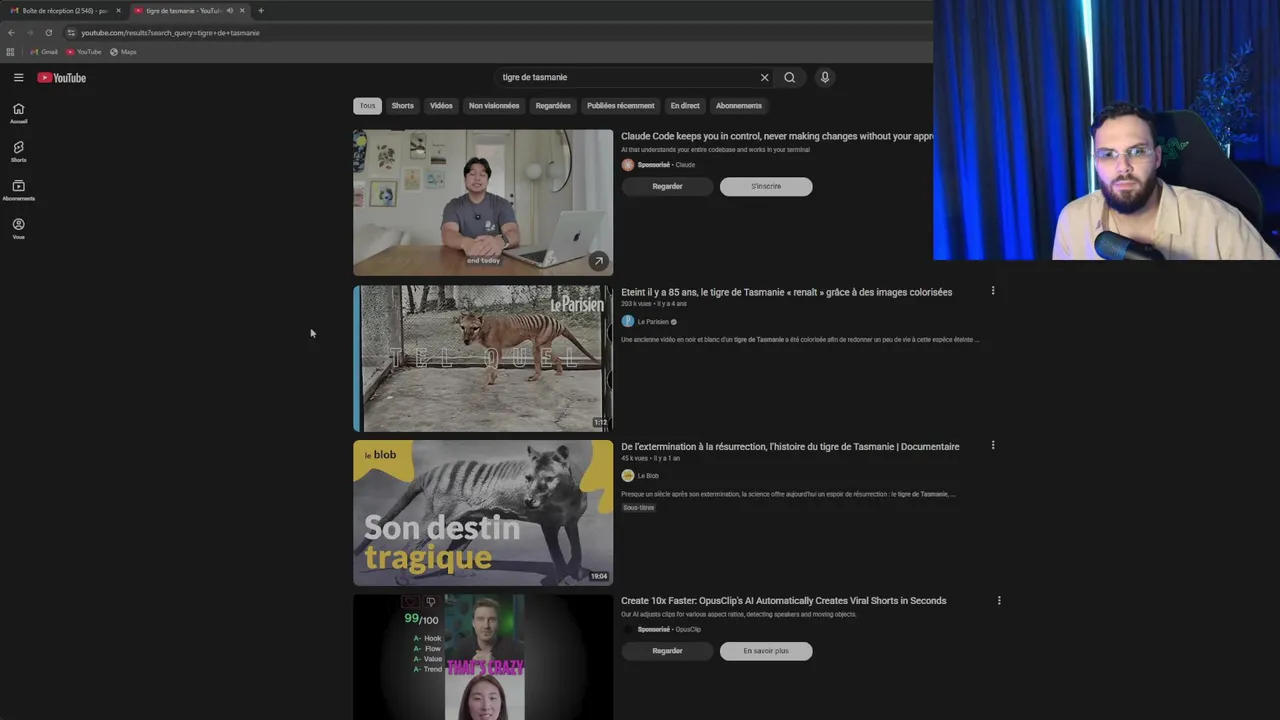Open the 'Eteint il y a 85 ans' title
1280x720 pixels.
(x=786, y=292)
